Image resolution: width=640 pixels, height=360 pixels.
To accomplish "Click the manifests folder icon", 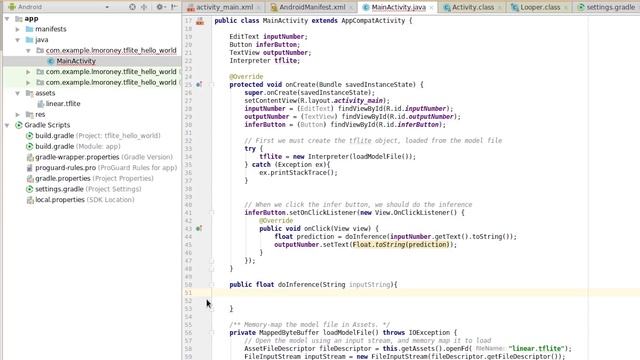I will [x=29, y=29].
